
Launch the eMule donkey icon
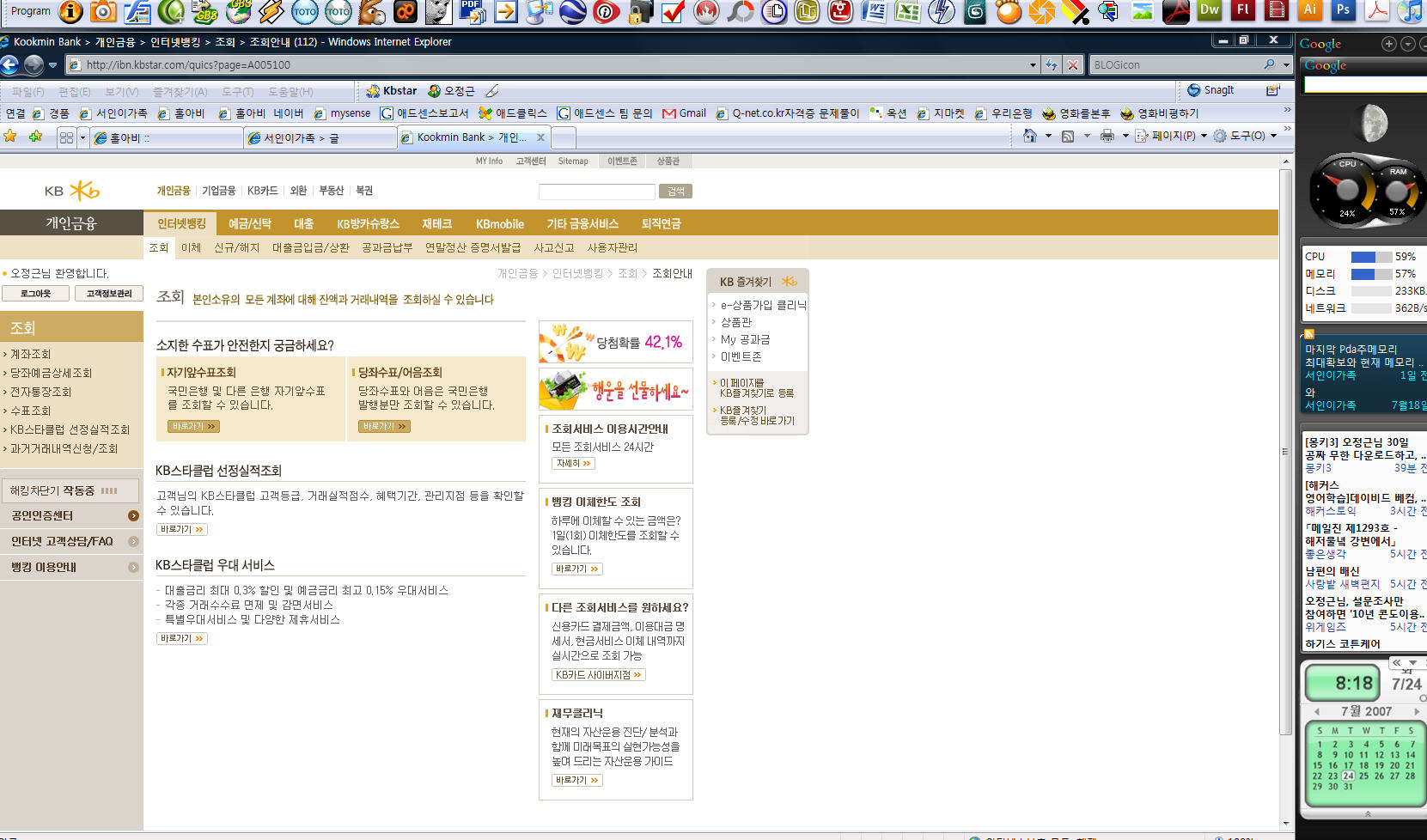(372, 11)
